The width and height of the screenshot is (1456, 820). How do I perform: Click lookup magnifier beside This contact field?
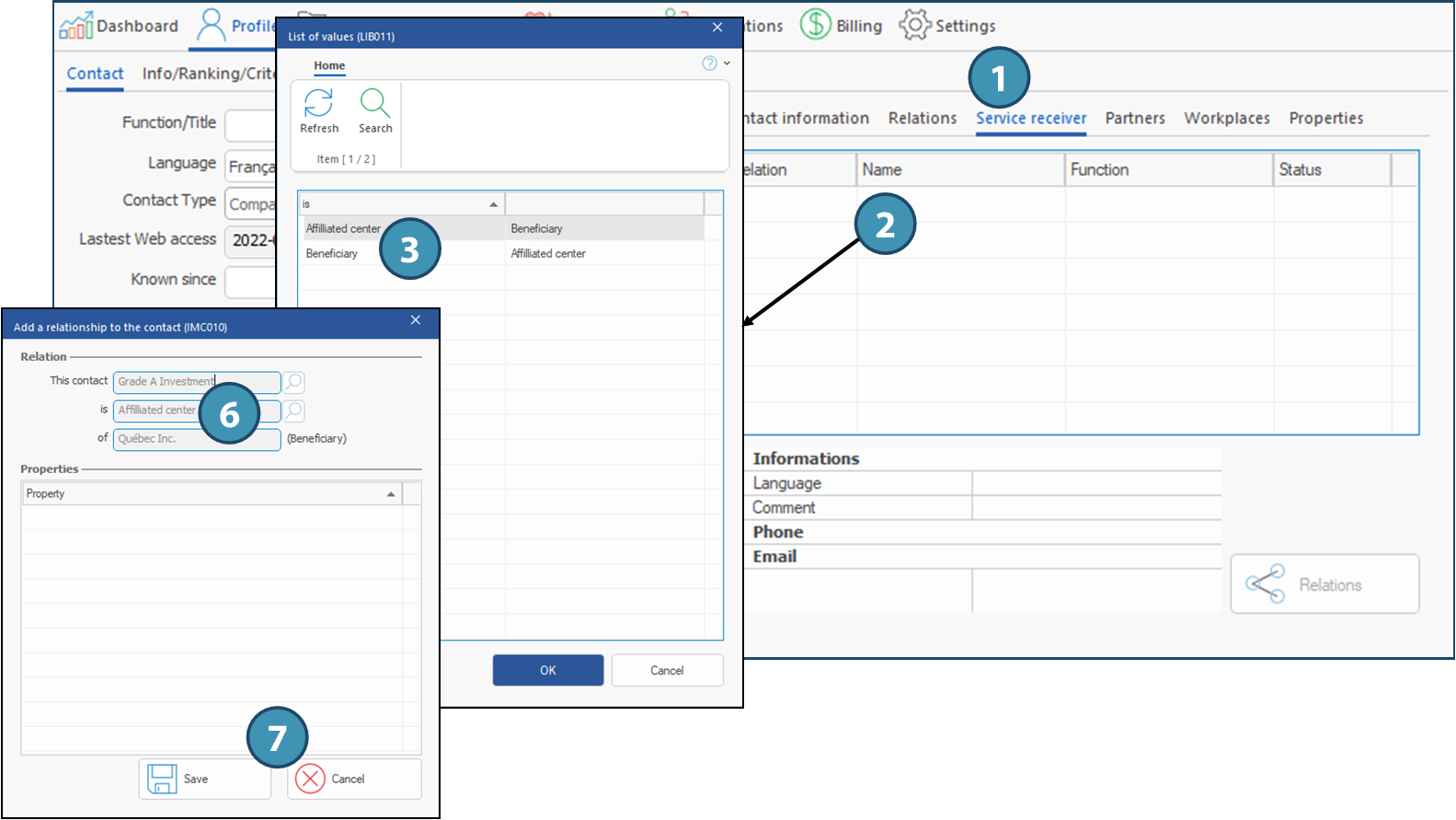pyautogui.click(x=293, y=382)
